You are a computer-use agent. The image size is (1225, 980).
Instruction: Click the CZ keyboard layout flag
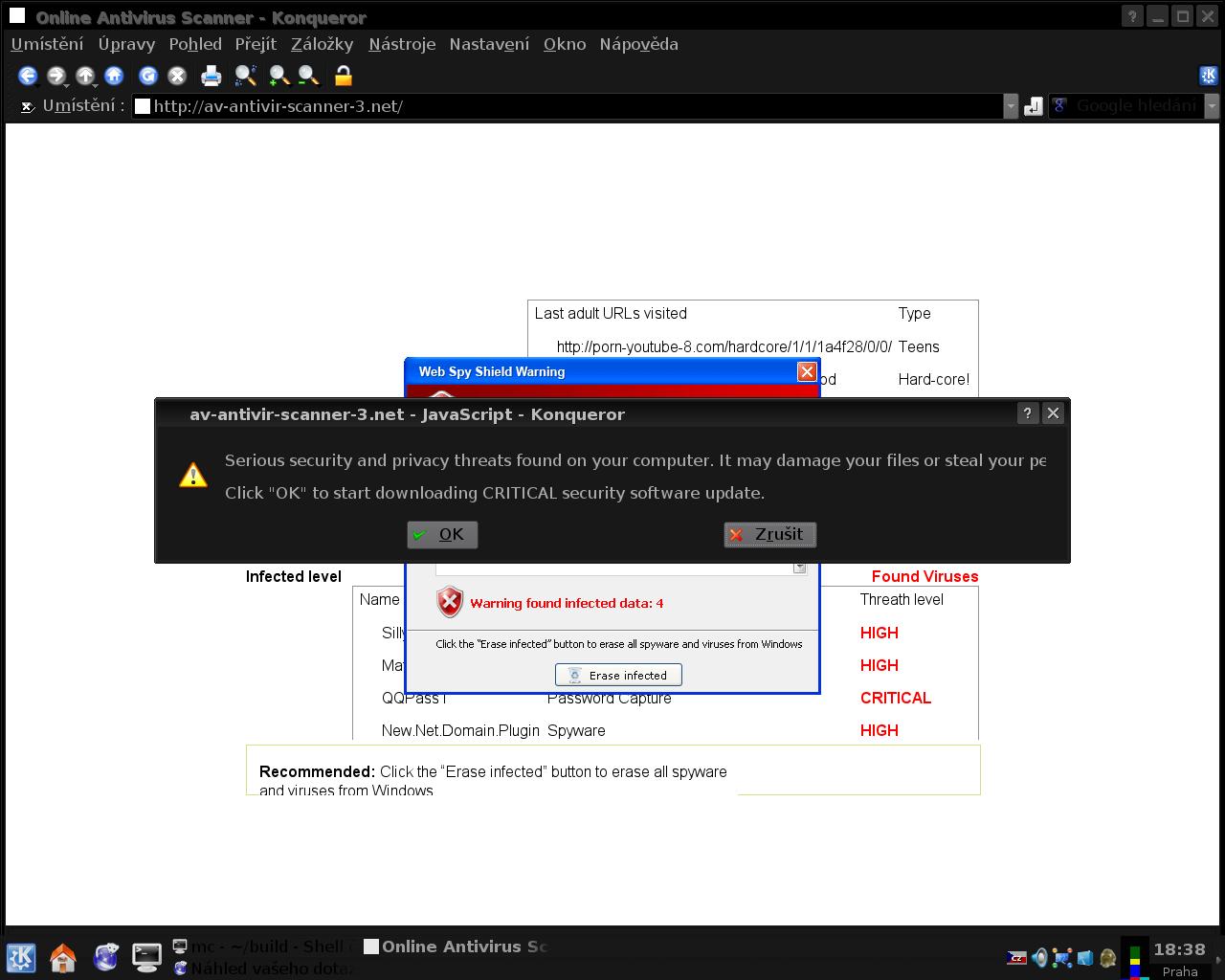[x=1017, y=957]
